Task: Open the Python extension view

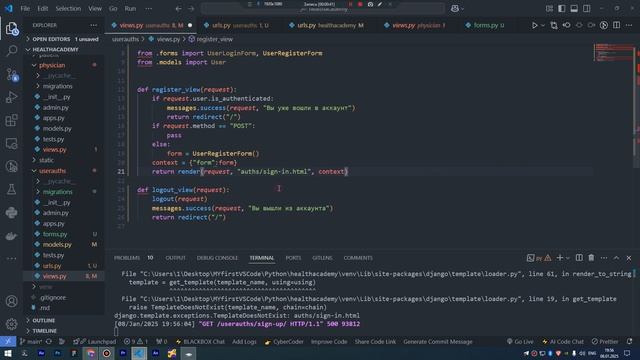Action: 11,212
